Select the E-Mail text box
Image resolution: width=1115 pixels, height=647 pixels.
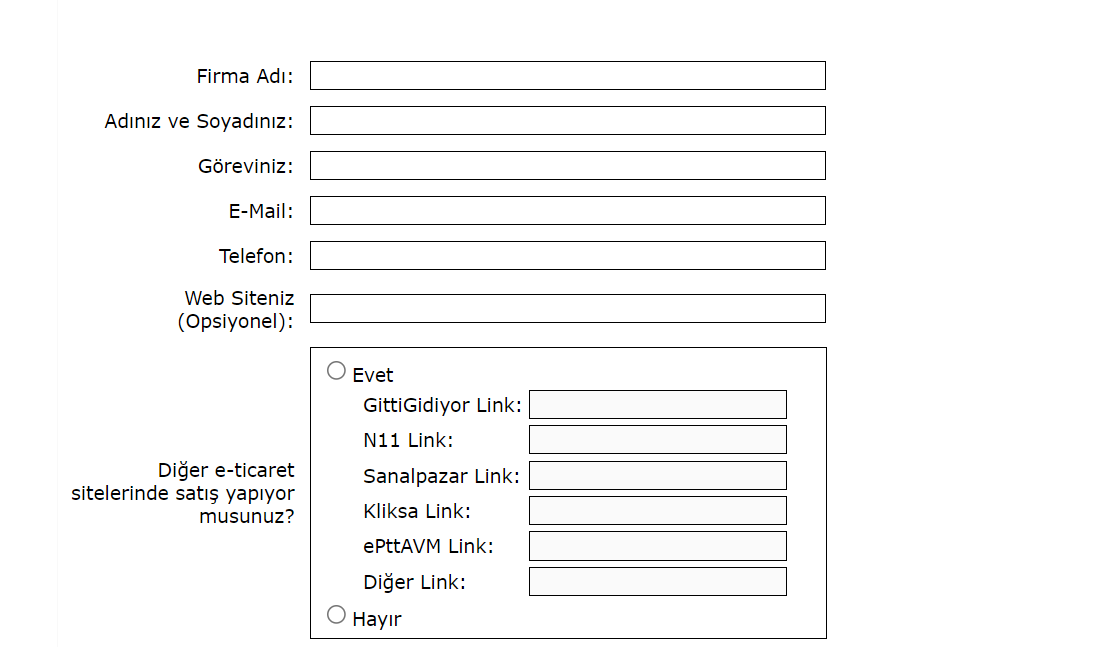click(x=567, y=211)
